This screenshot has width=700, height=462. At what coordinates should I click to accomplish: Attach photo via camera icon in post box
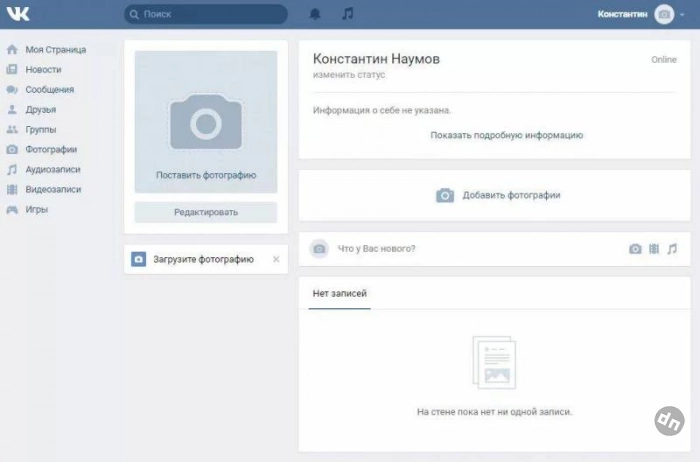635,249
